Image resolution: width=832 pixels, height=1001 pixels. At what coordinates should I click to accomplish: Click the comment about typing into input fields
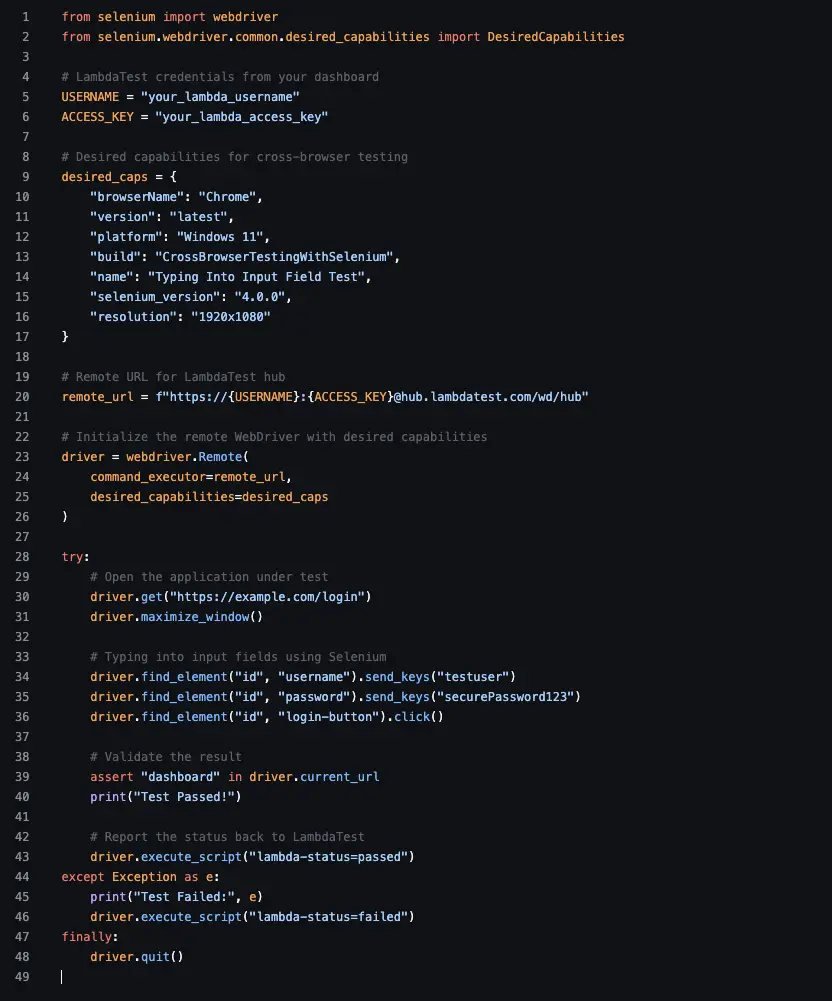coord(238,657)
